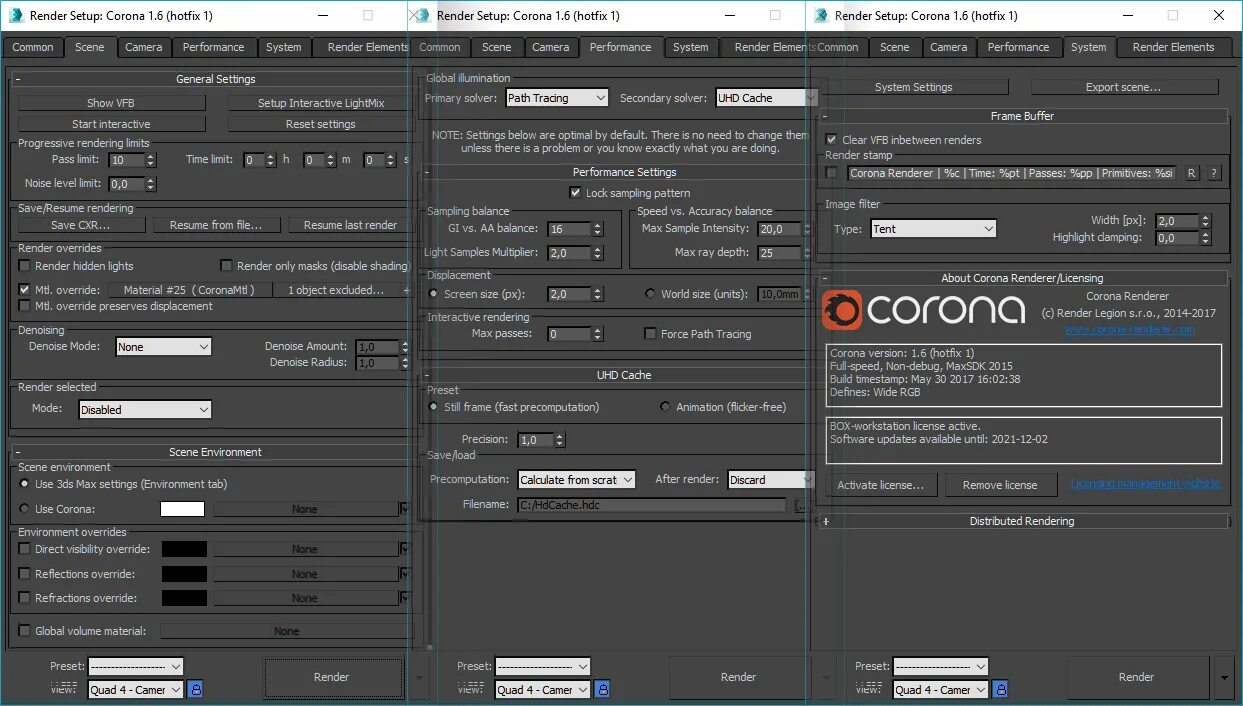Click the ? help button next to render stamp

(1214, 173)
